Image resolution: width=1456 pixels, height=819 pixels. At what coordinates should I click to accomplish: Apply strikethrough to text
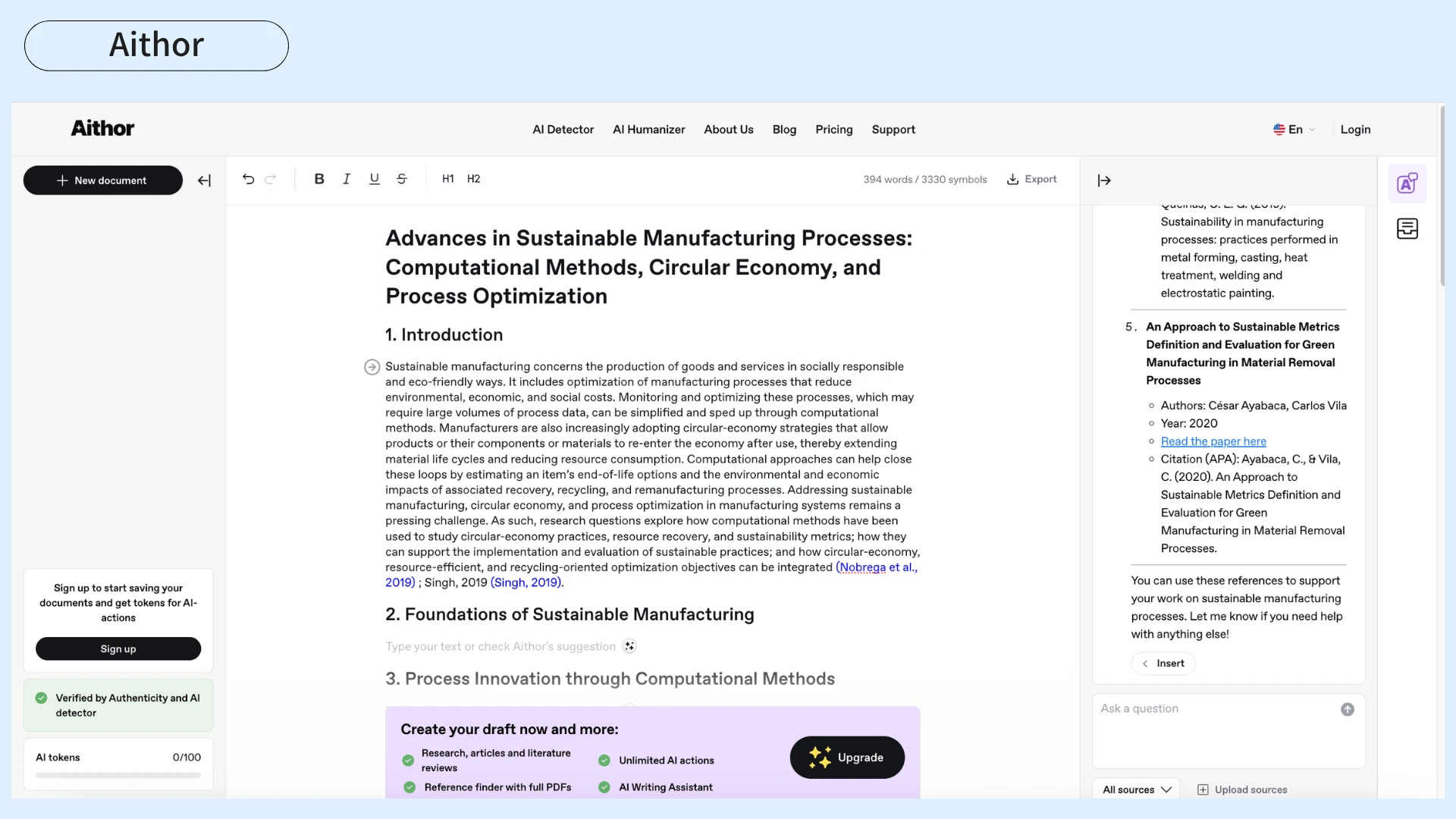coord(402,179)
